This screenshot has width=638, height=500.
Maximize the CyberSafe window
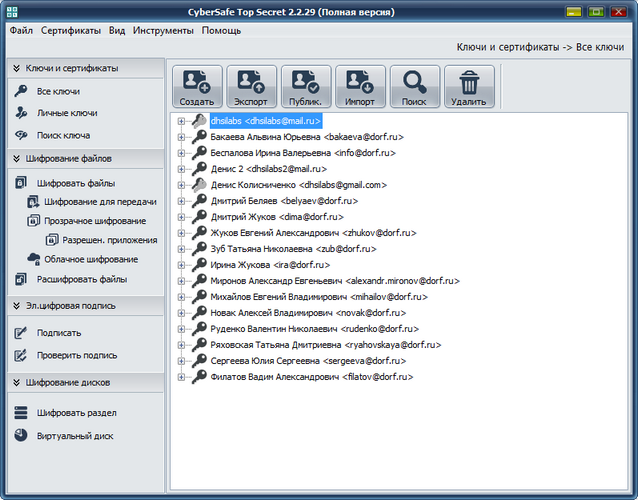pyautogui.click(x=596, y=12)
